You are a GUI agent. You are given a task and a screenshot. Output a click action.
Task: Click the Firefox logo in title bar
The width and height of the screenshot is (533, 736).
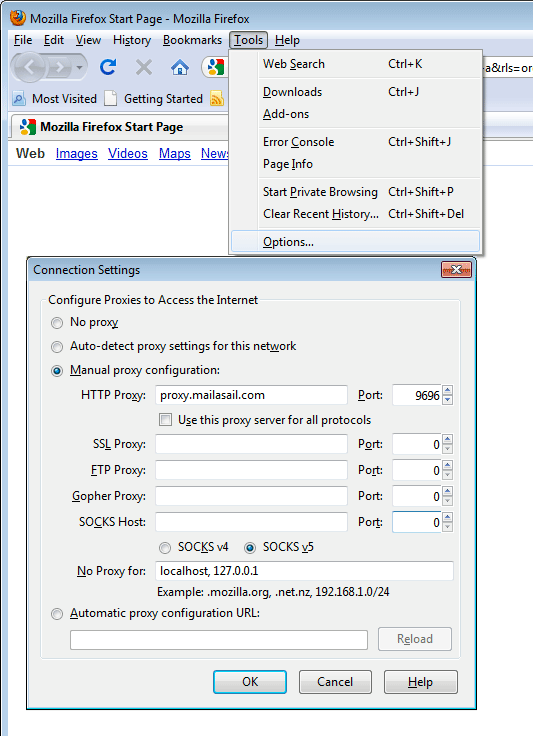[18, 18]
